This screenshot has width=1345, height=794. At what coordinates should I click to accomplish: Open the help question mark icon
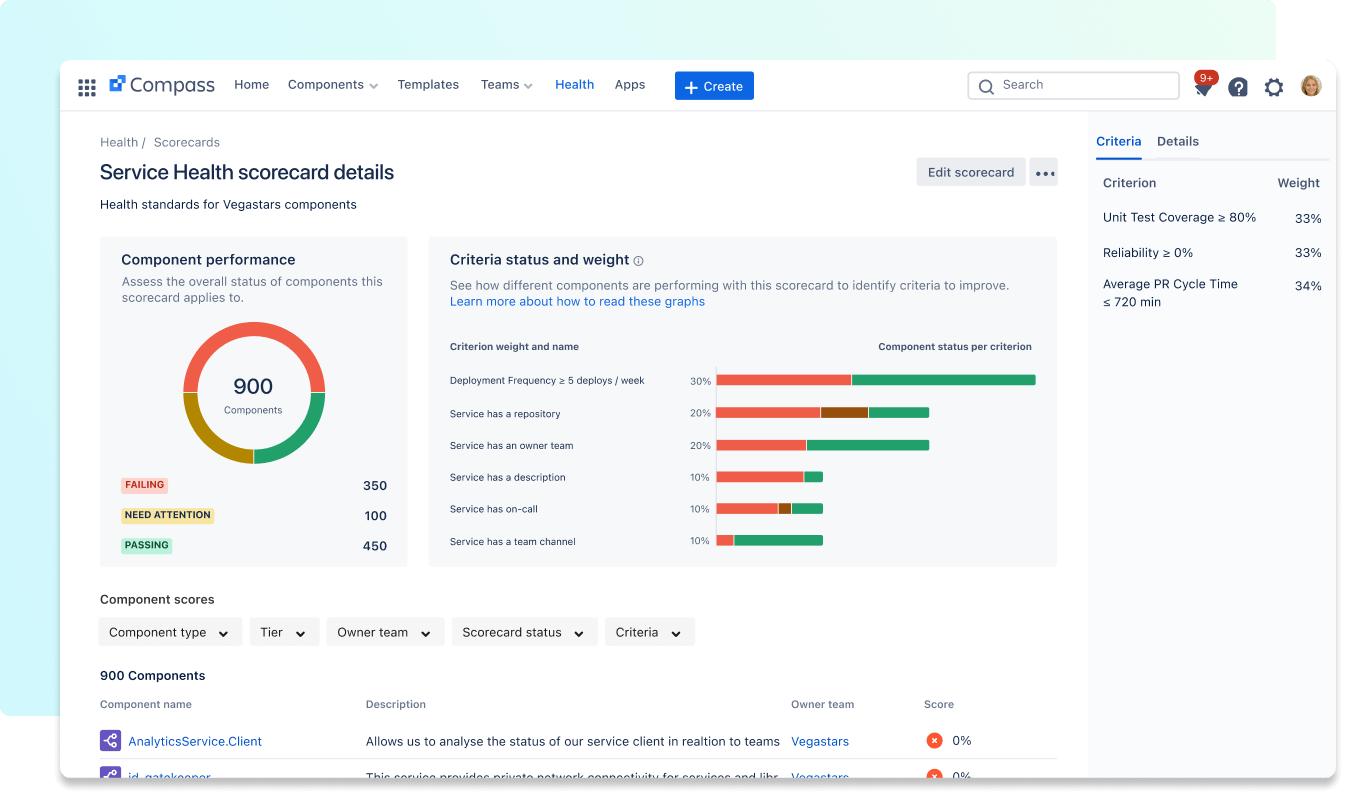pyautogui.click(x=1238, y=87)
